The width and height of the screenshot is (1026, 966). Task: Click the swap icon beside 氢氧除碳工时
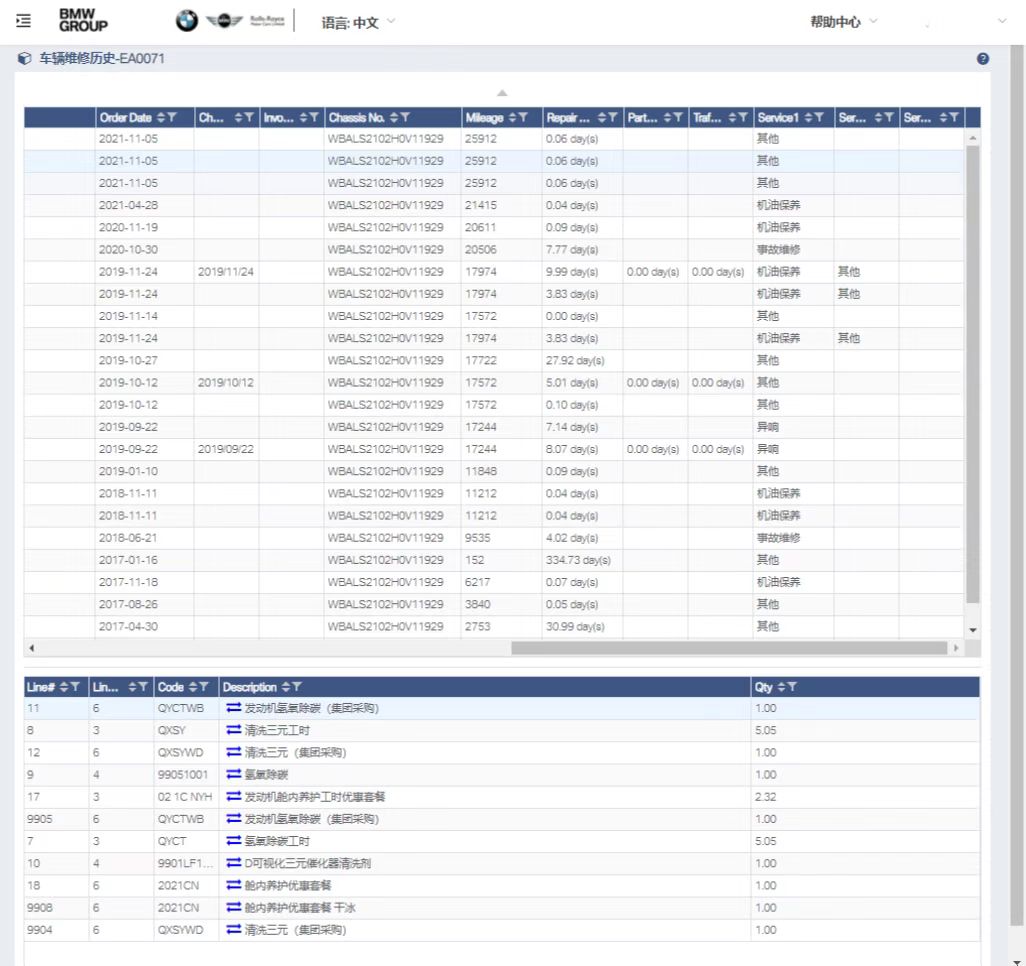point(234,840)
